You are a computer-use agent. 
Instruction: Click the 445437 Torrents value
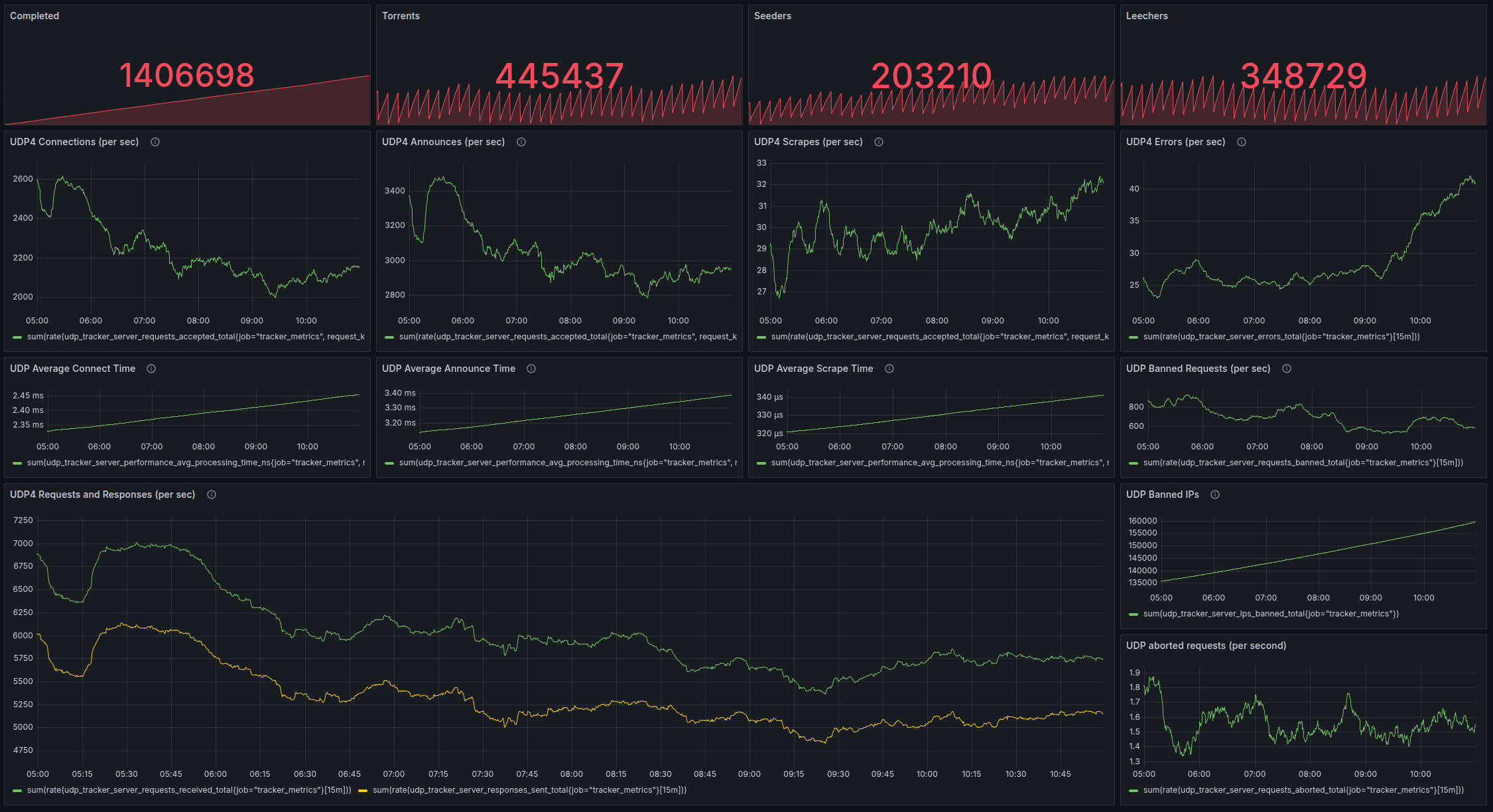tap(559, 76)
